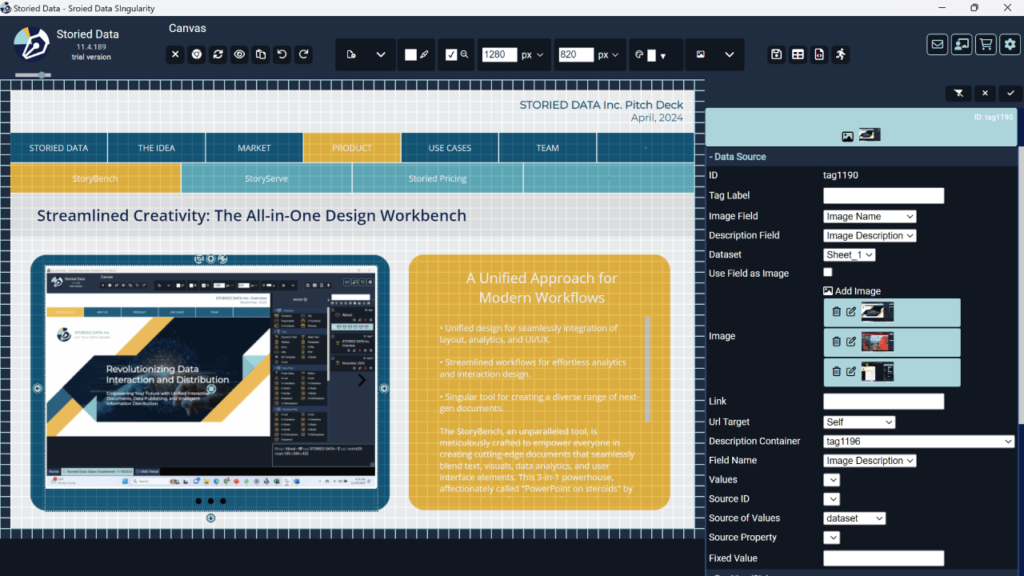
Task: Click the envelope mail icon
Action: (937, 44)
